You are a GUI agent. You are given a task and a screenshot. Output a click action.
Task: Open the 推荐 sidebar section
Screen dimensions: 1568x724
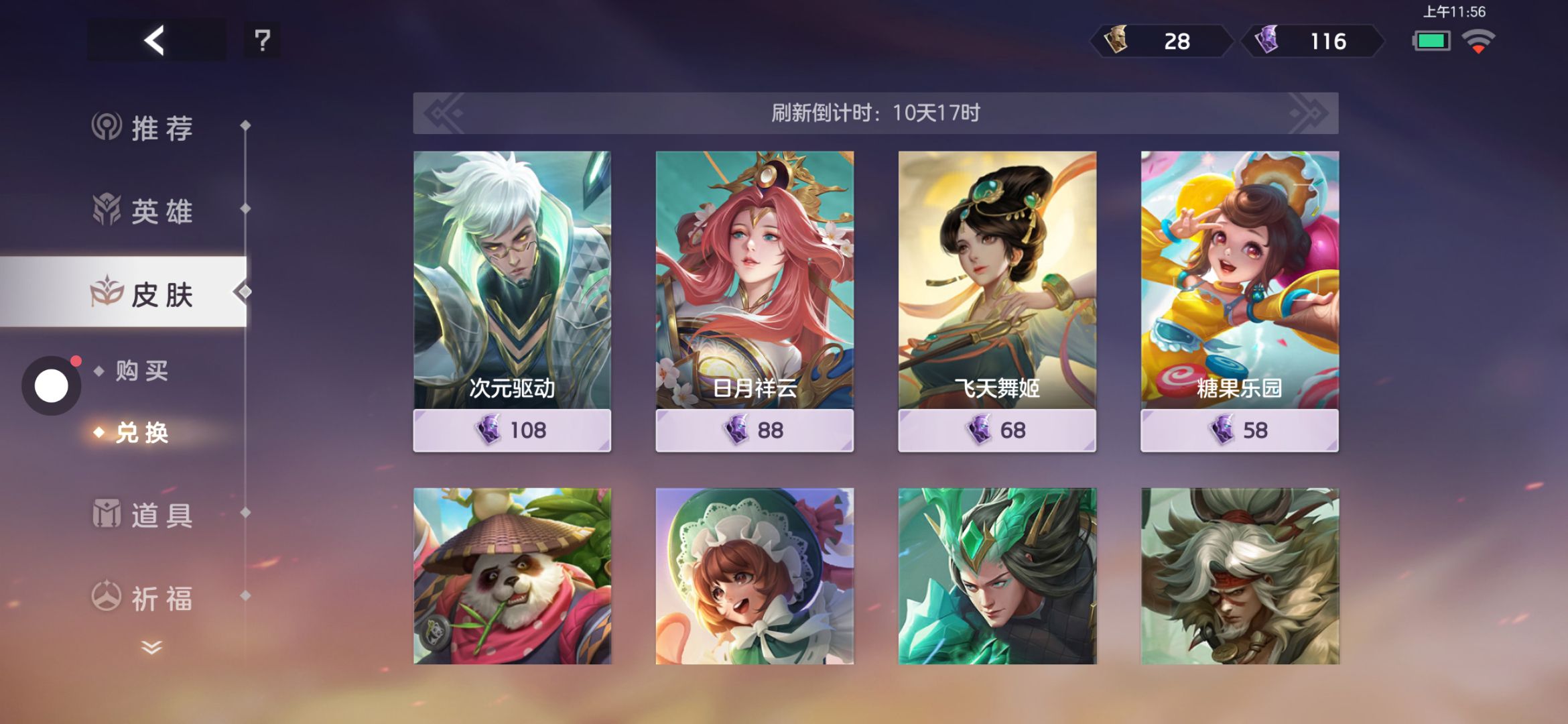tap(143, 127)
